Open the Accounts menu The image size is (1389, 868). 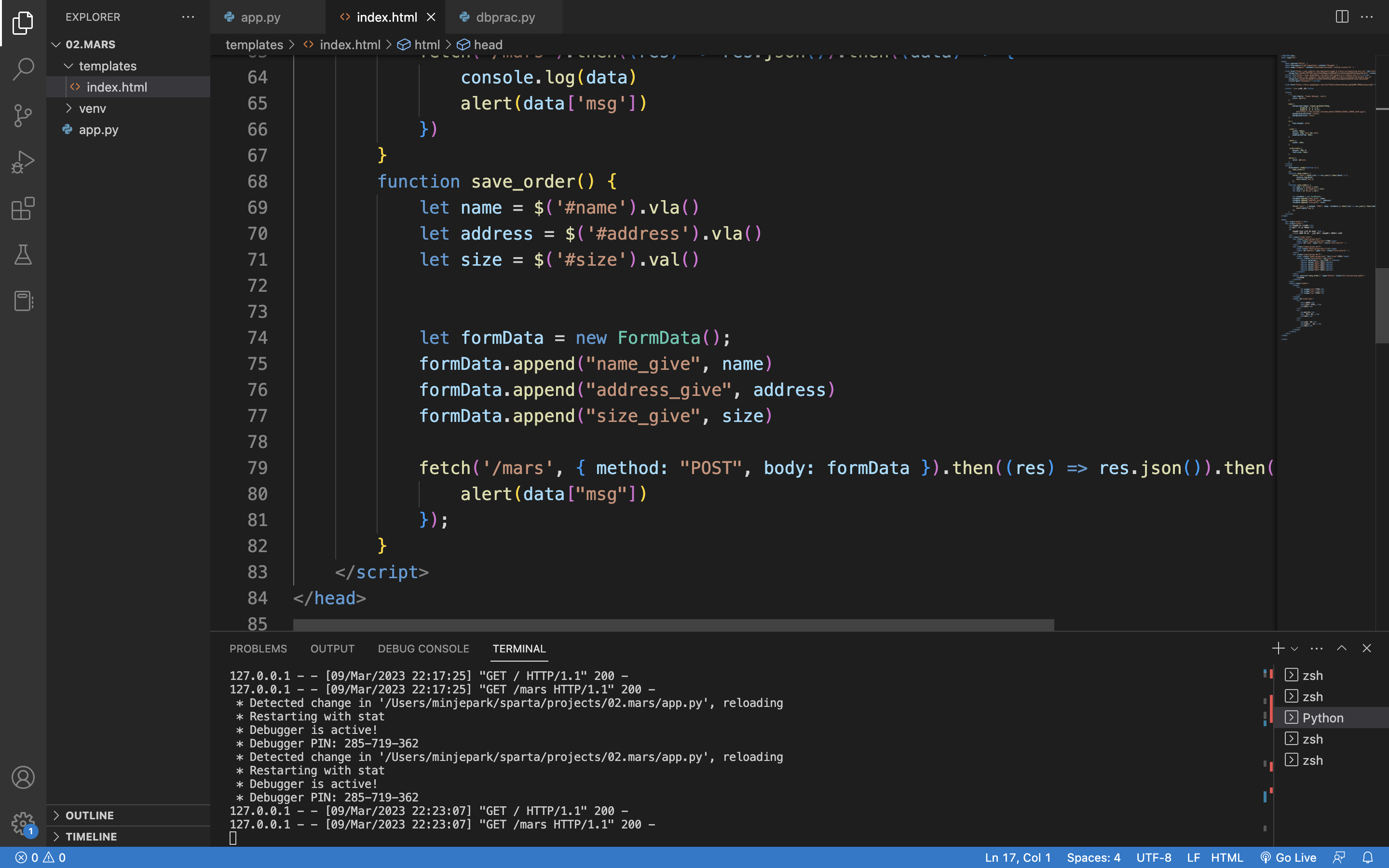(x=23, y=777)
